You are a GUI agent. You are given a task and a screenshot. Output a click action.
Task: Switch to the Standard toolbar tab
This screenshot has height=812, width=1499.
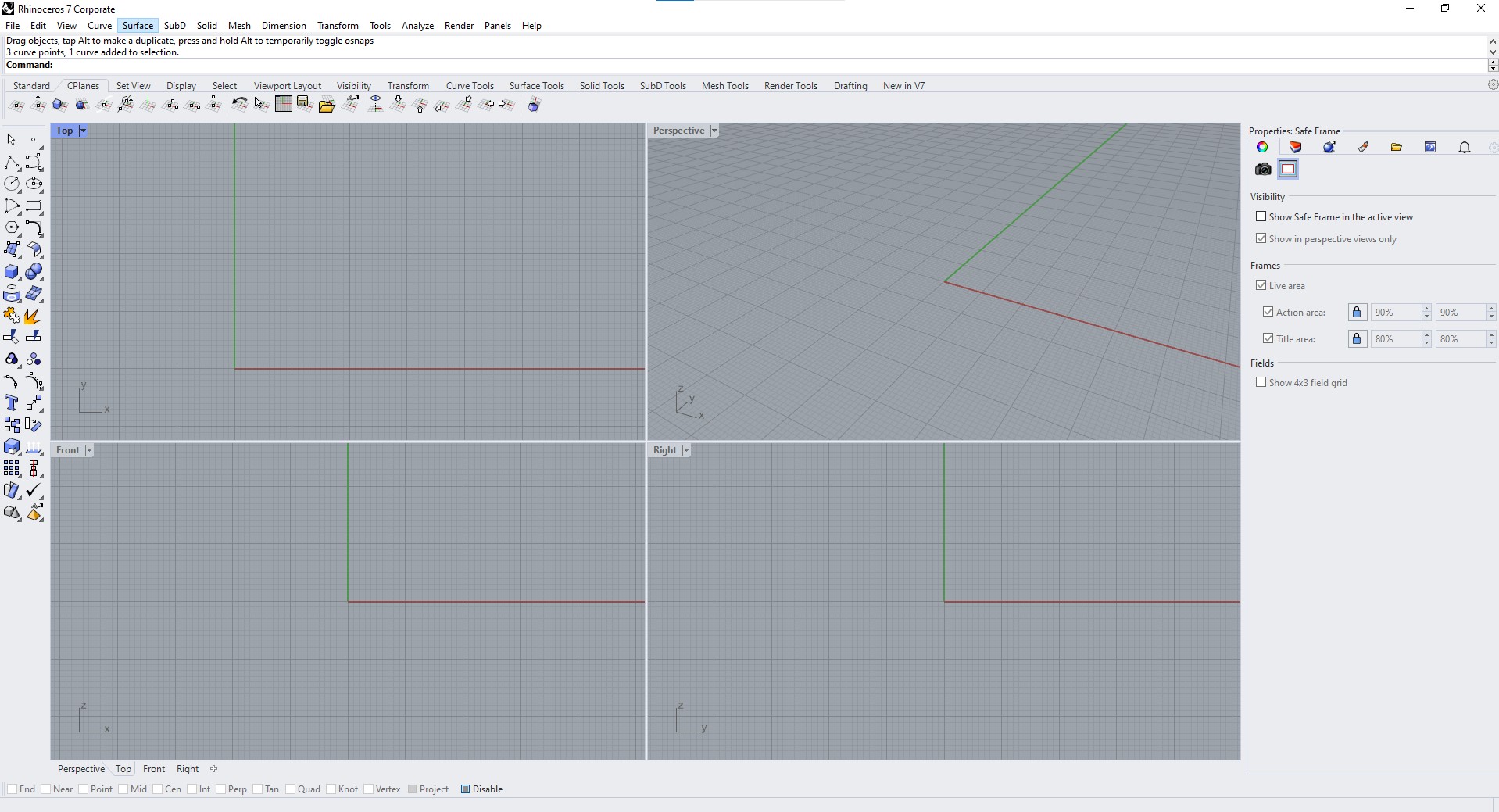(31, 86)
